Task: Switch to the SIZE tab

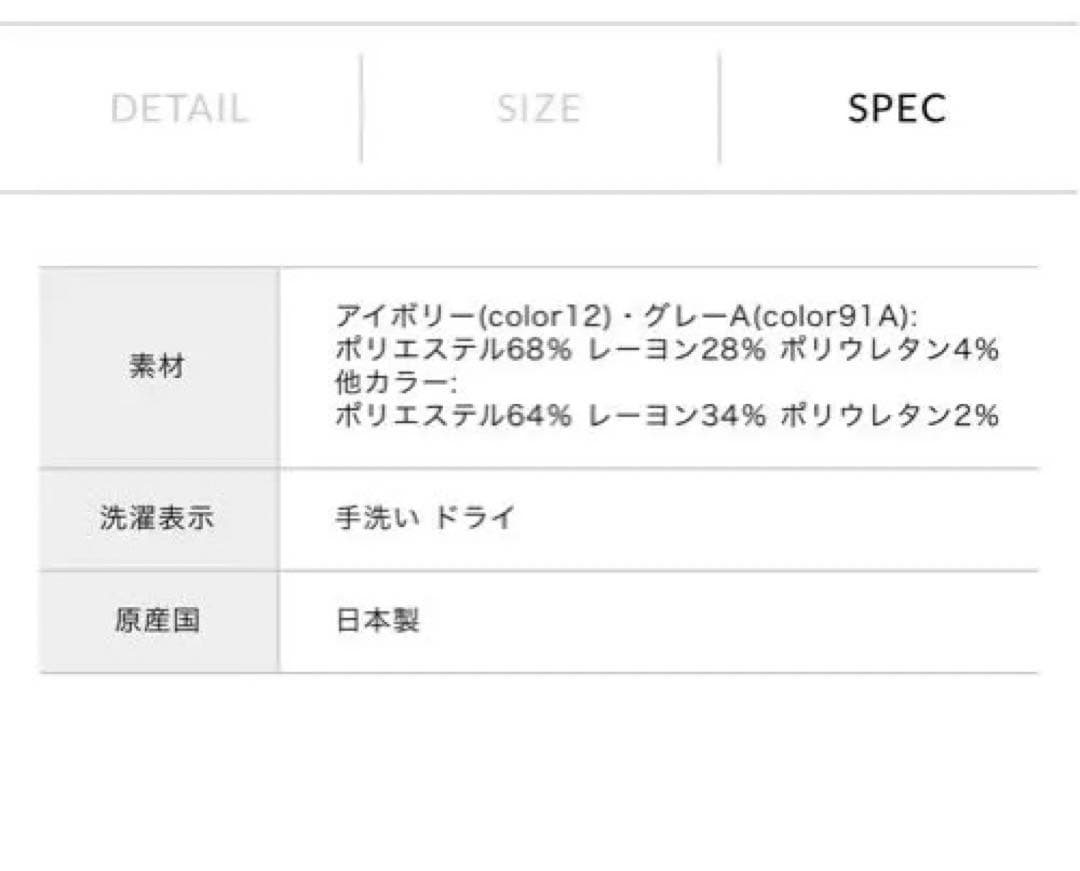Action: point(538,108)
